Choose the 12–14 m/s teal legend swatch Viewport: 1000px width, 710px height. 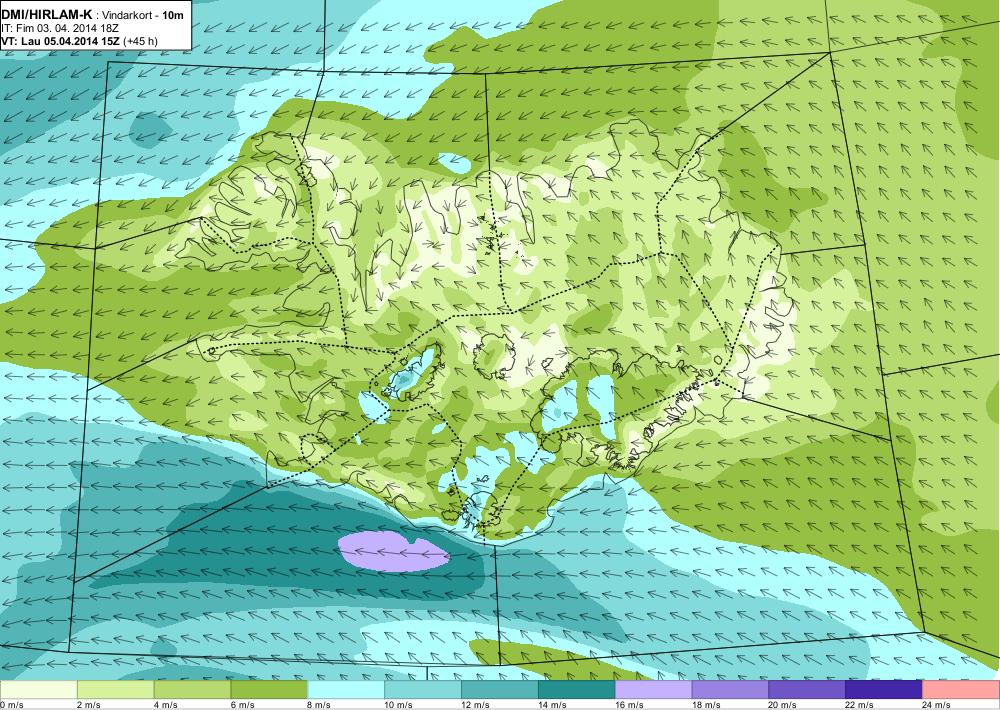point(500,690)
